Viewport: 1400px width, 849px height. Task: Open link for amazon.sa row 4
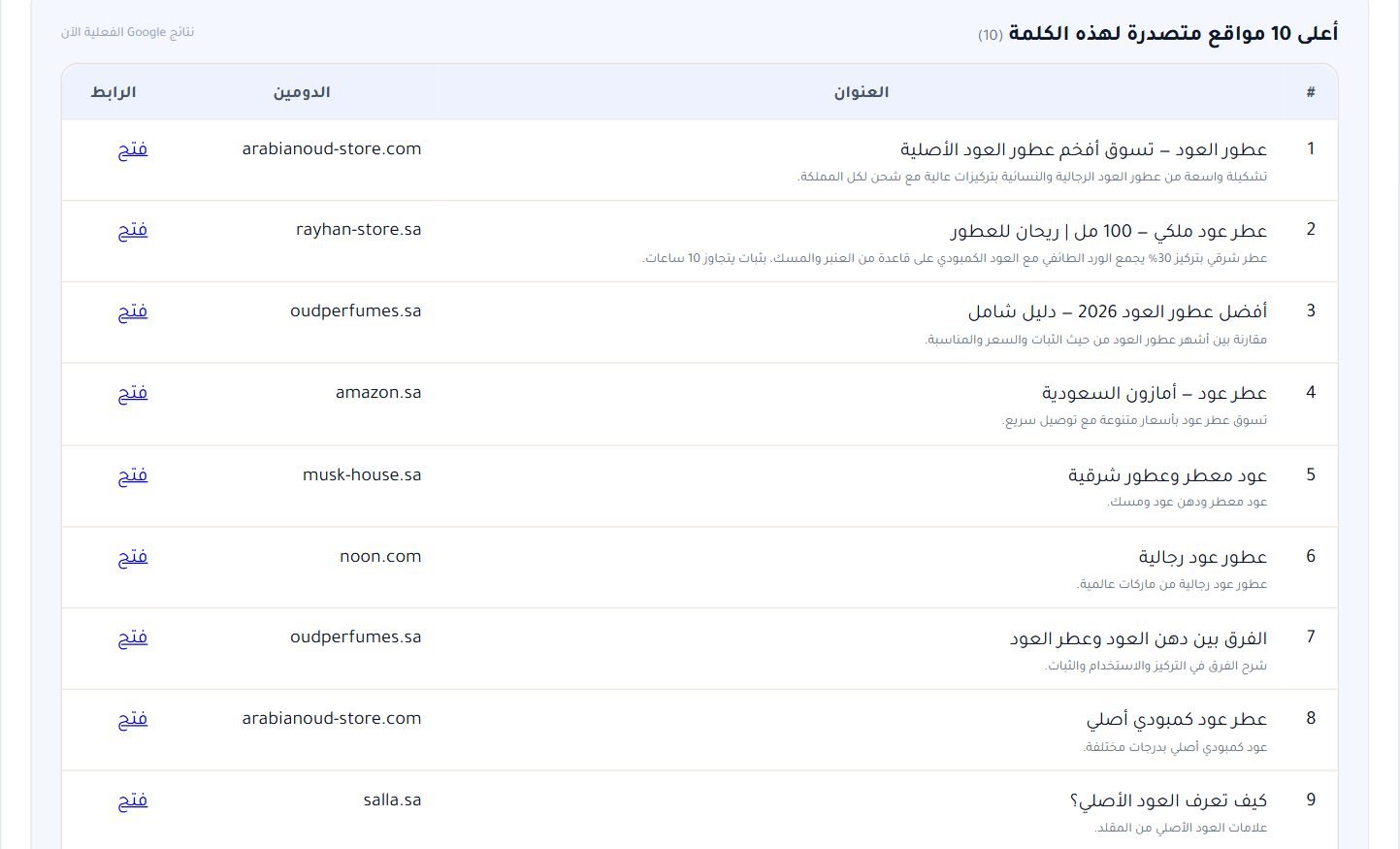(133, 393)
